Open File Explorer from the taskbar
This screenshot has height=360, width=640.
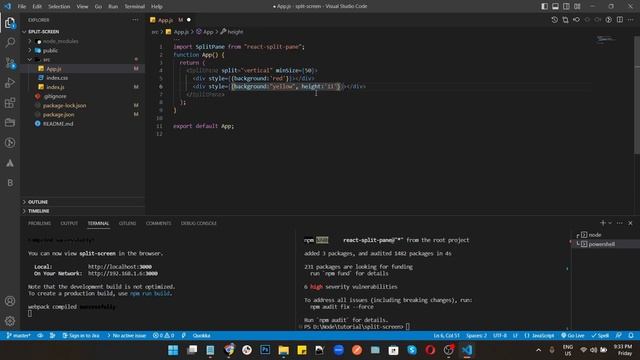click(284, 350)
